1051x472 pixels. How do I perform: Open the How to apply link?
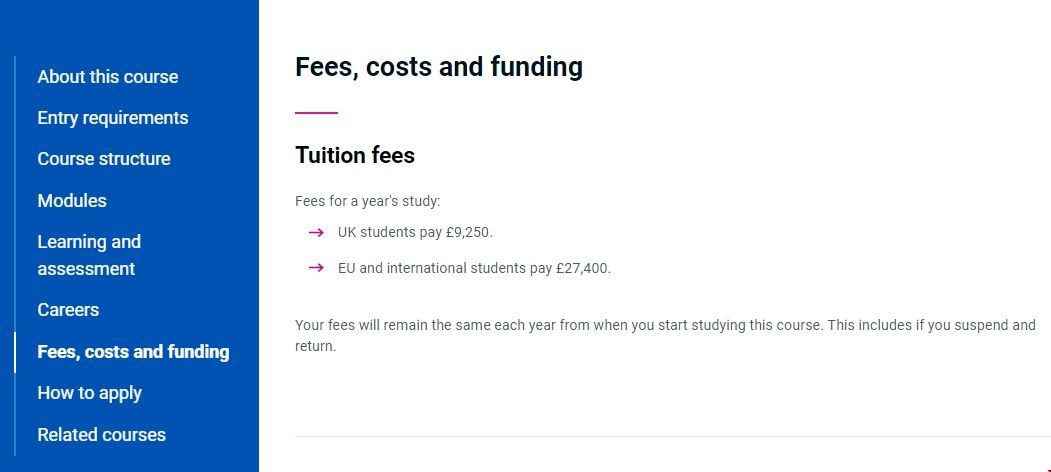[89, 393]
